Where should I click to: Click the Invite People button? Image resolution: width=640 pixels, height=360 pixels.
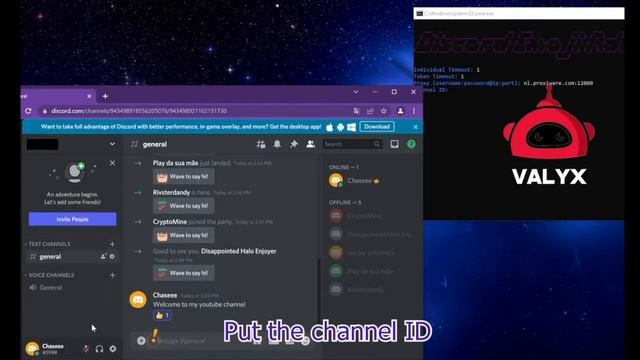tap(73, 219)
